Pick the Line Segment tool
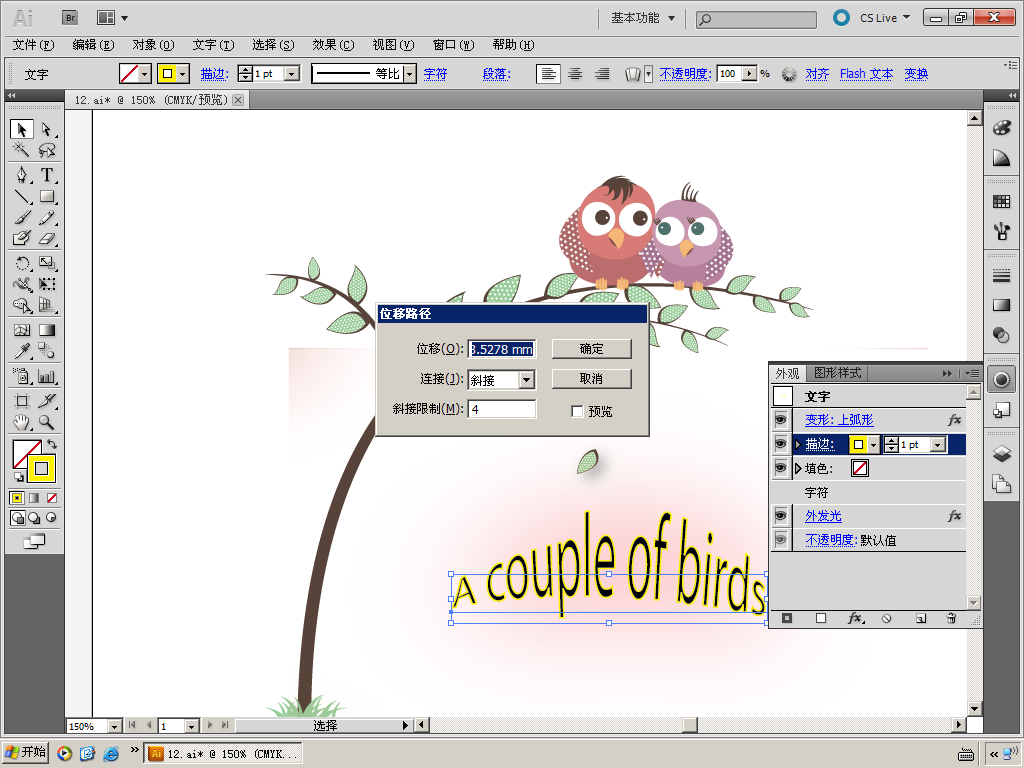The width and height of the screenshot is (1024, 768). [x=22, y=196]
